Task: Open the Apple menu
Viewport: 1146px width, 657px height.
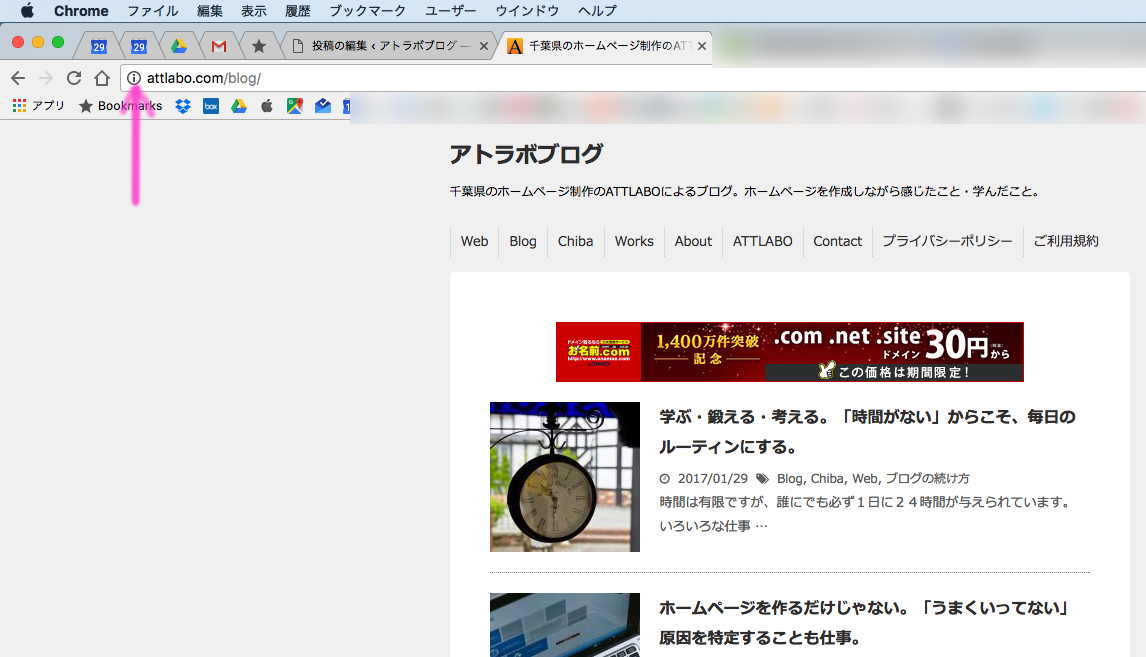Action: click(27, 11)
